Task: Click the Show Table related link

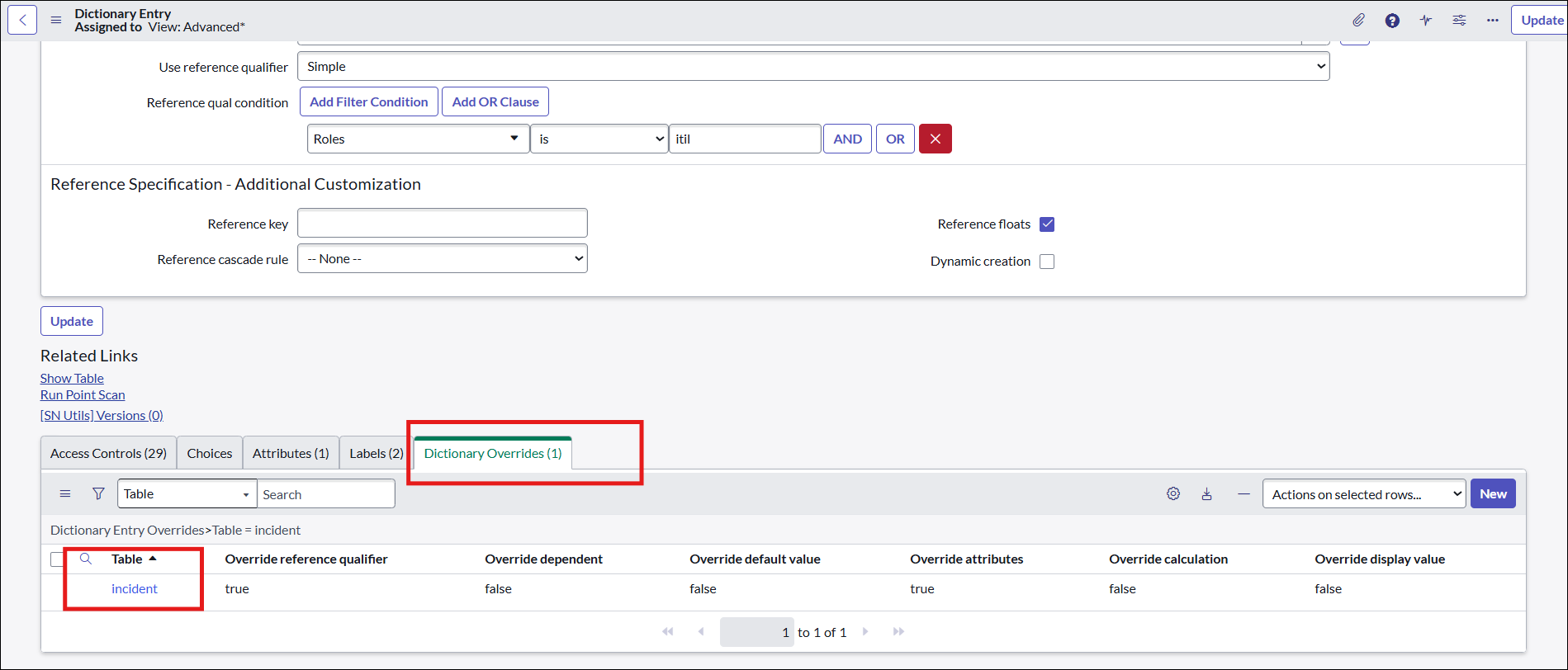Action: pos(72,378)
